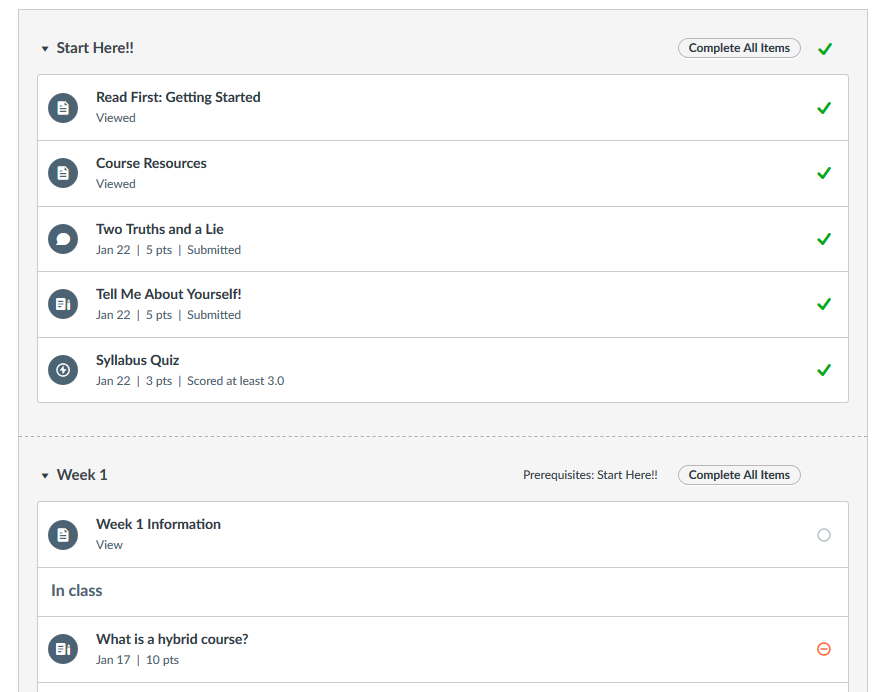The height and width of the screenshot is (692, 881).
Task: Collapse the Week 1 module
Action: click(45, 476)
